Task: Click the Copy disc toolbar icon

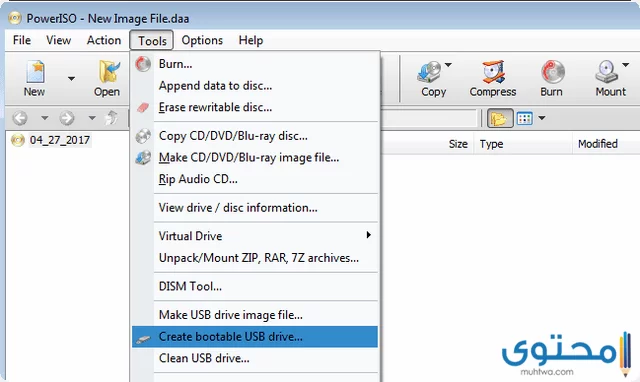Action: coord(429,72)
